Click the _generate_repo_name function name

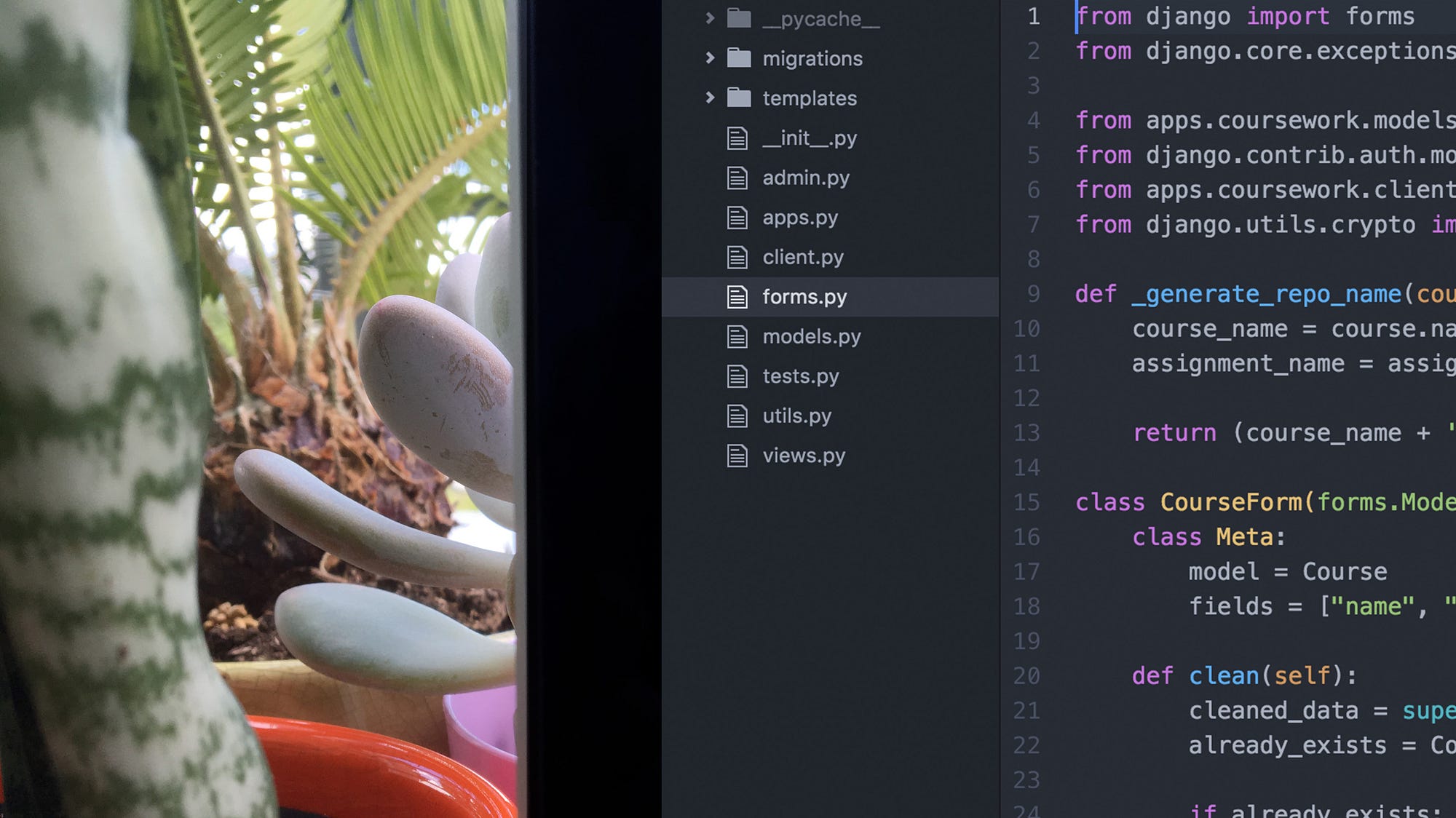point(1267,294)
